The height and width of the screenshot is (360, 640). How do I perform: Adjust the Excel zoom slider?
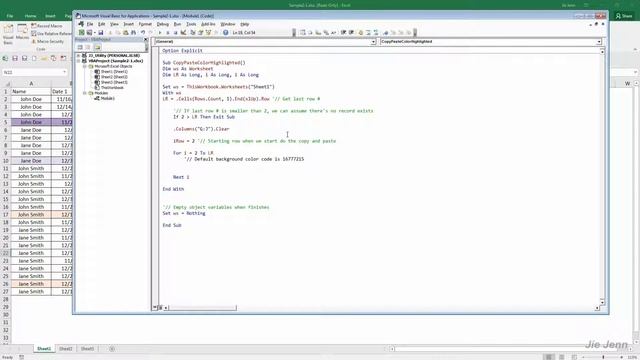(603, 357)
